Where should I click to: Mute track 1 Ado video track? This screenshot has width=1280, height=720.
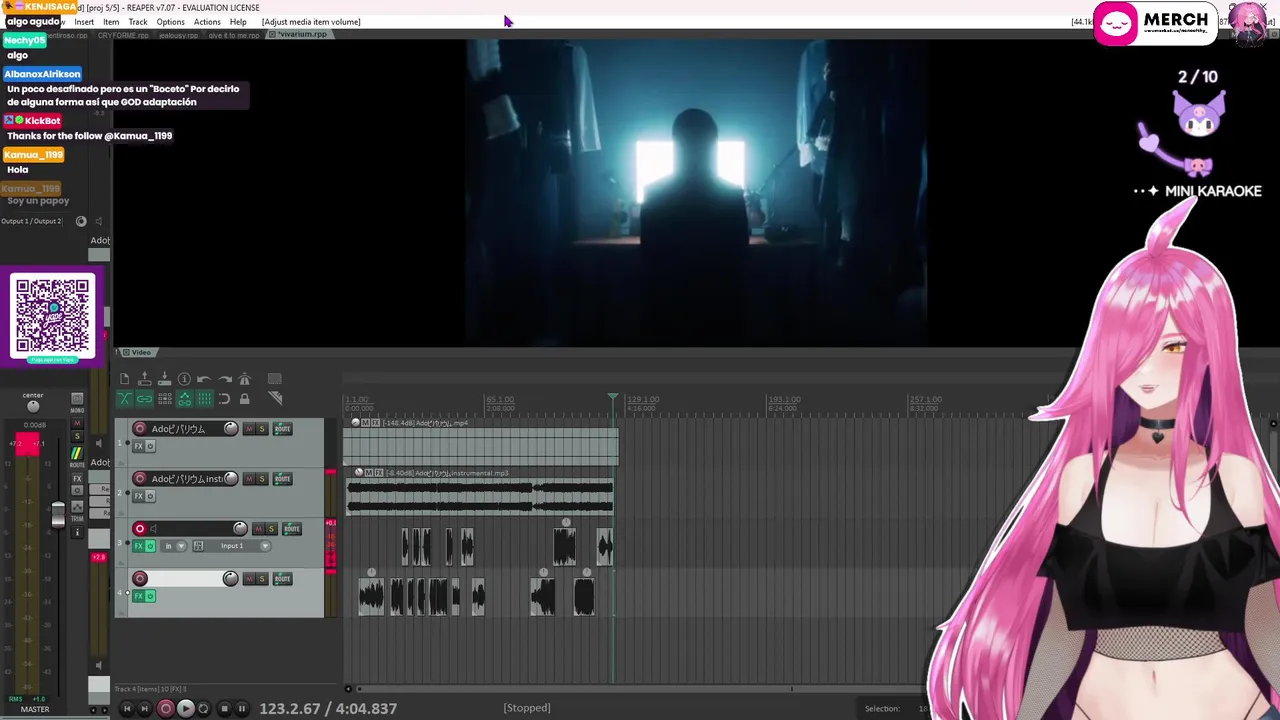pos(250,429)
